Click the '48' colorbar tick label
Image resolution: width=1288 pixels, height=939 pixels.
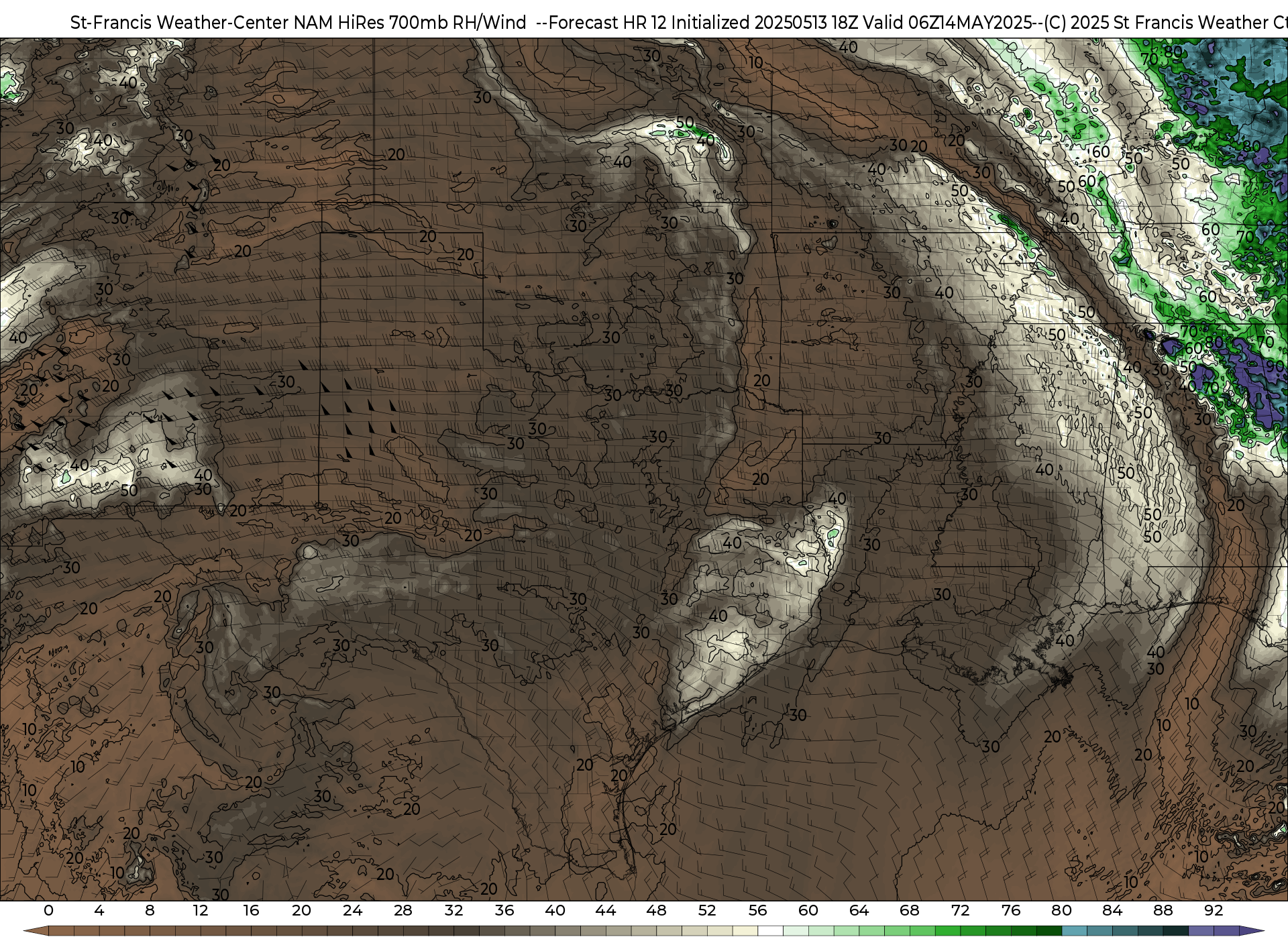656,910
